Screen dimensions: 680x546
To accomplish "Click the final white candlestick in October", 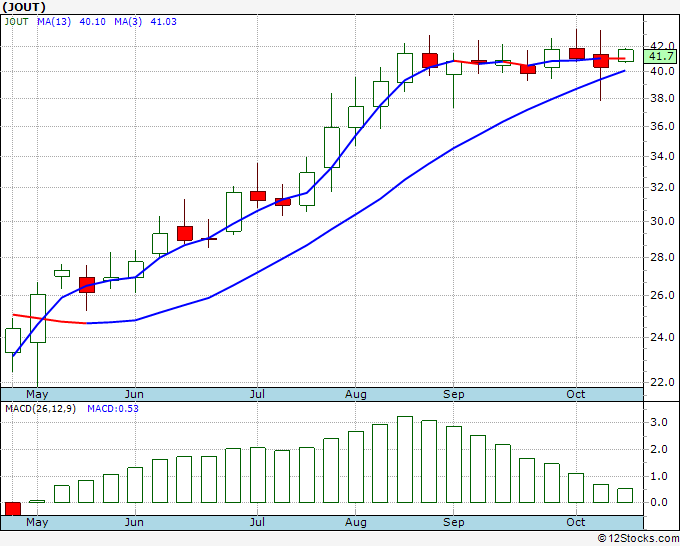I will pyautogui.click(x=625, y=55).
